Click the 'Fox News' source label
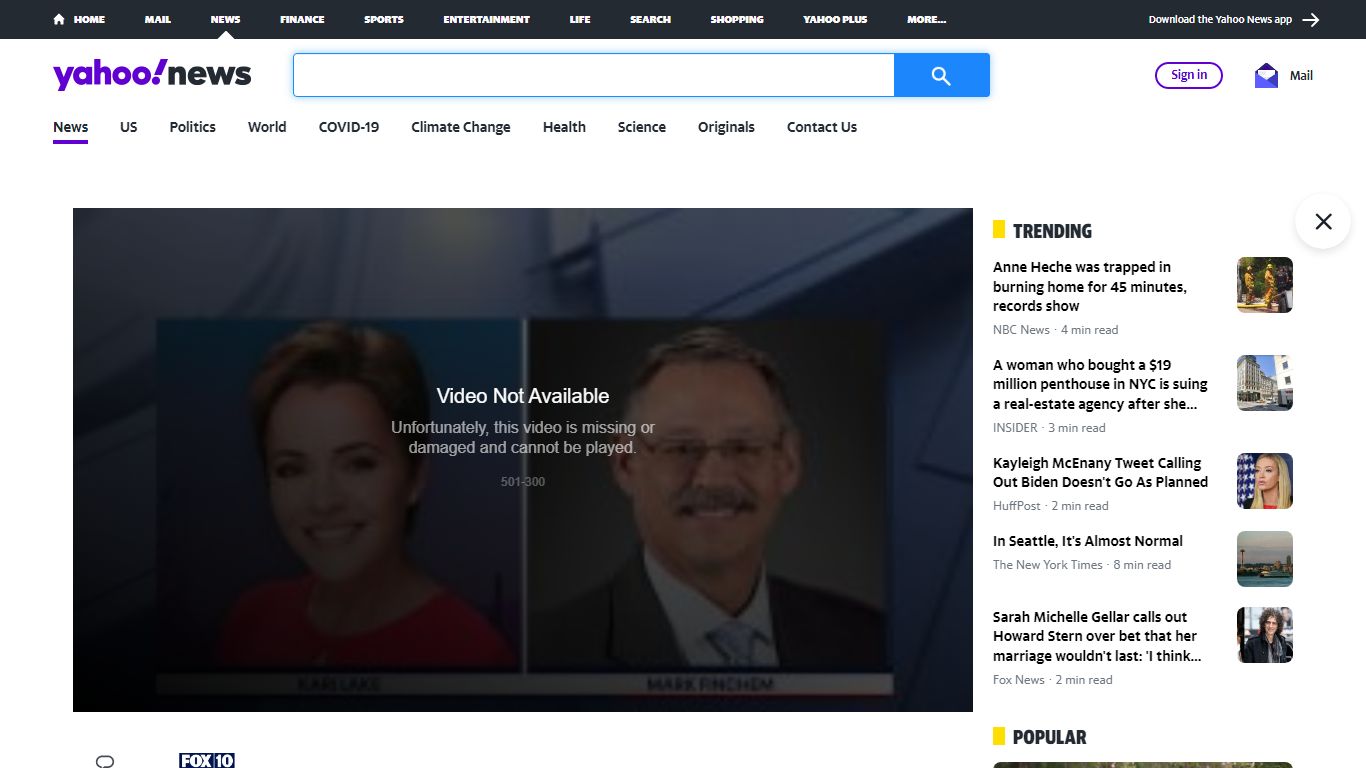The width and height of the screenshot is (1366, 768). coord(1019,680)
